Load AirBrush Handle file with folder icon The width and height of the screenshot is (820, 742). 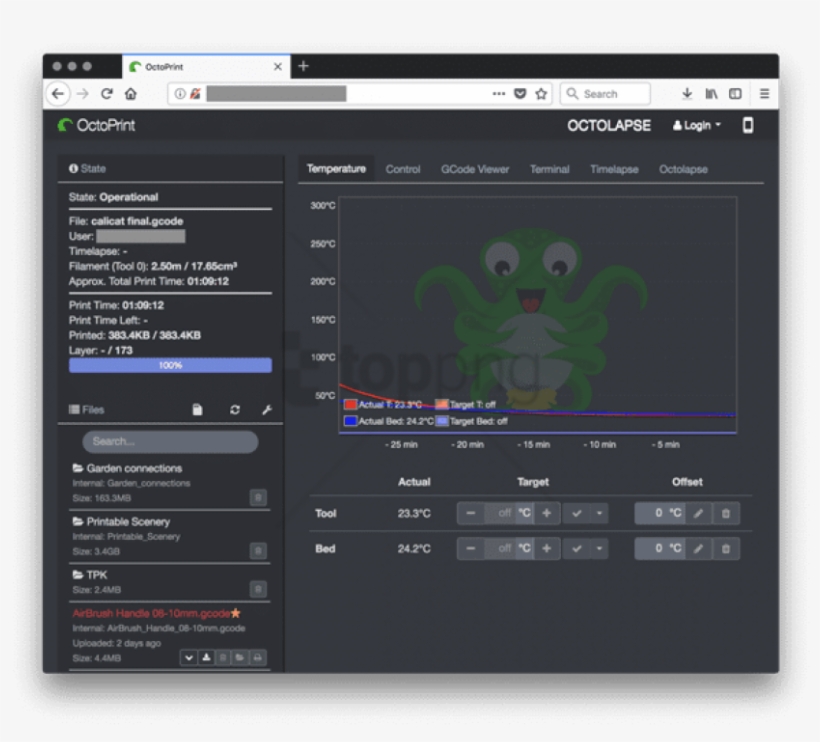click(x=240, y=657)
